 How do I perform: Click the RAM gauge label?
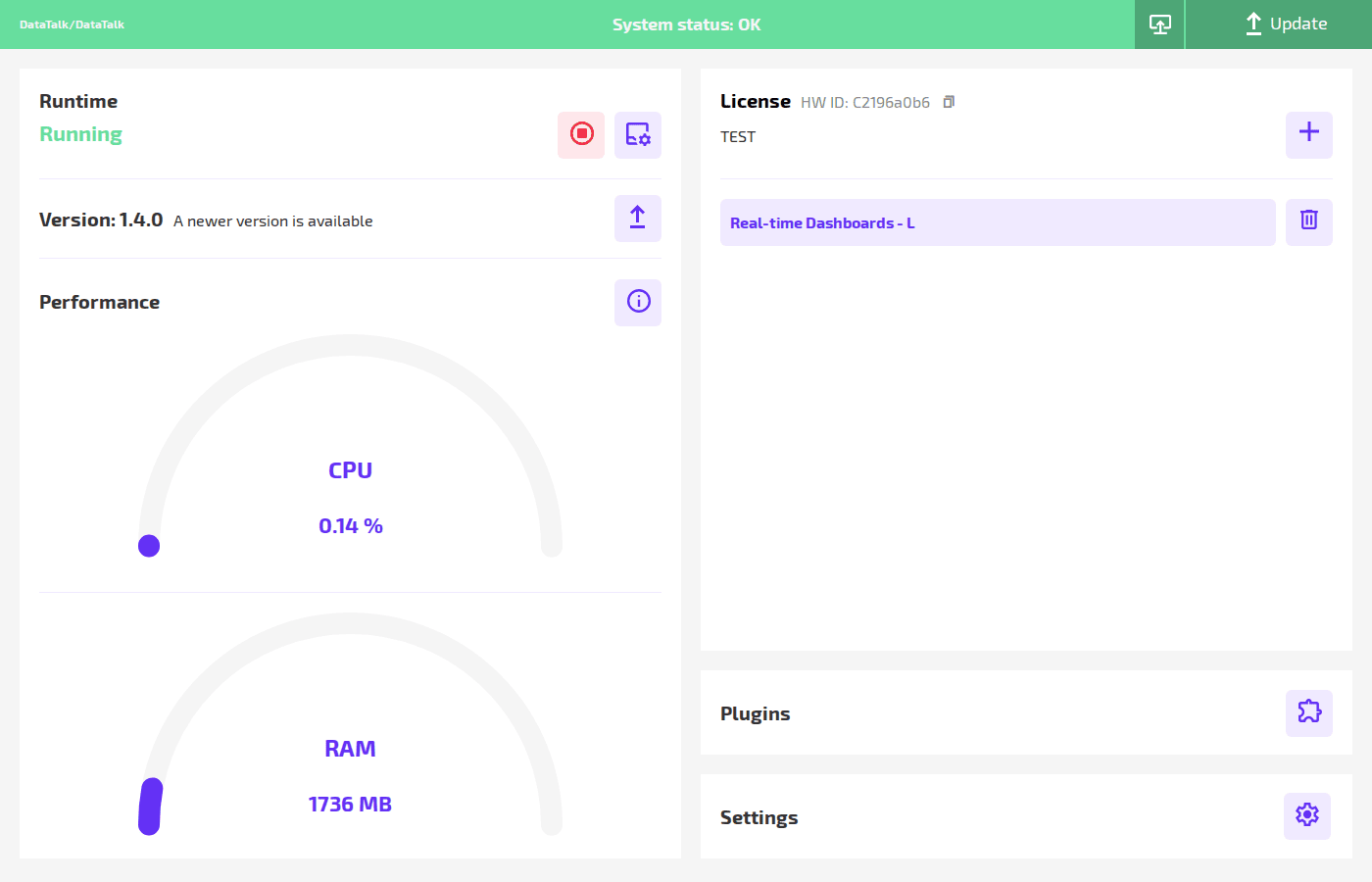pyautogui.click(x=350, y=749)
